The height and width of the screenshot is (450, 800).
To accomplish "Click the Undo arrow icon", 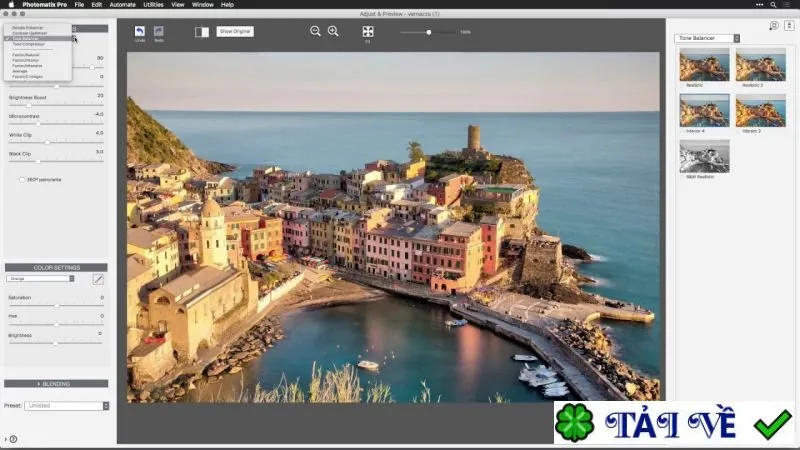I will [139, 31].
